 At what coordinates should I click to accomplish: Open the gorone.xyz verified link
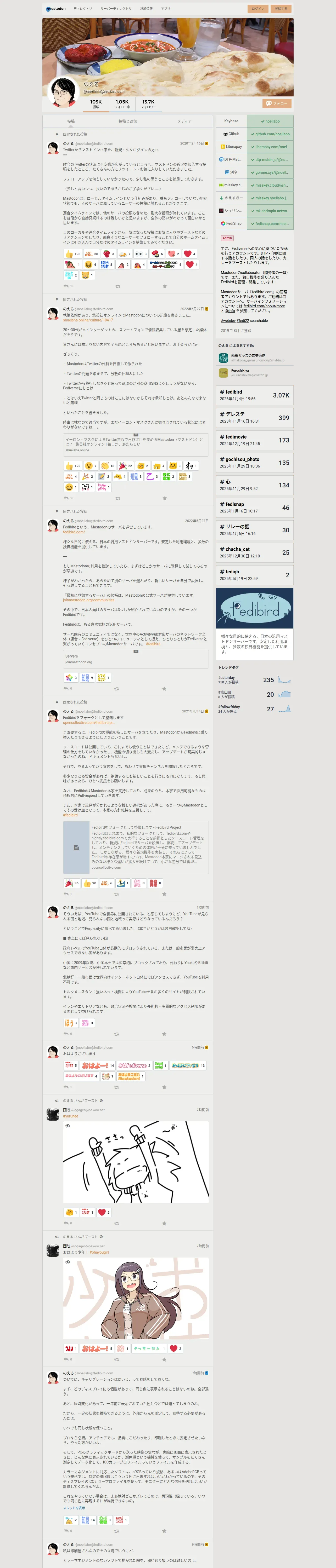point(270,172)
